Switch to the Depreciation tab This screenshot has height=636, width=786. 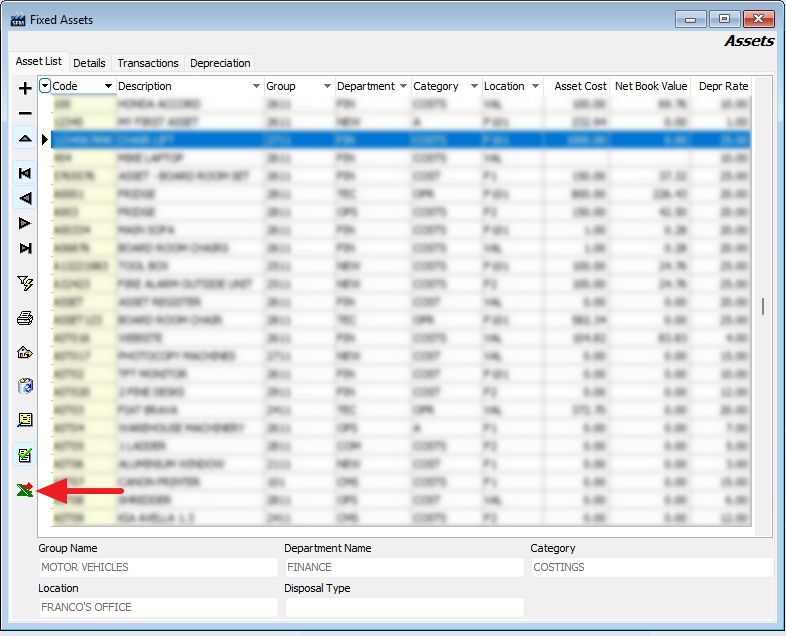220,63
